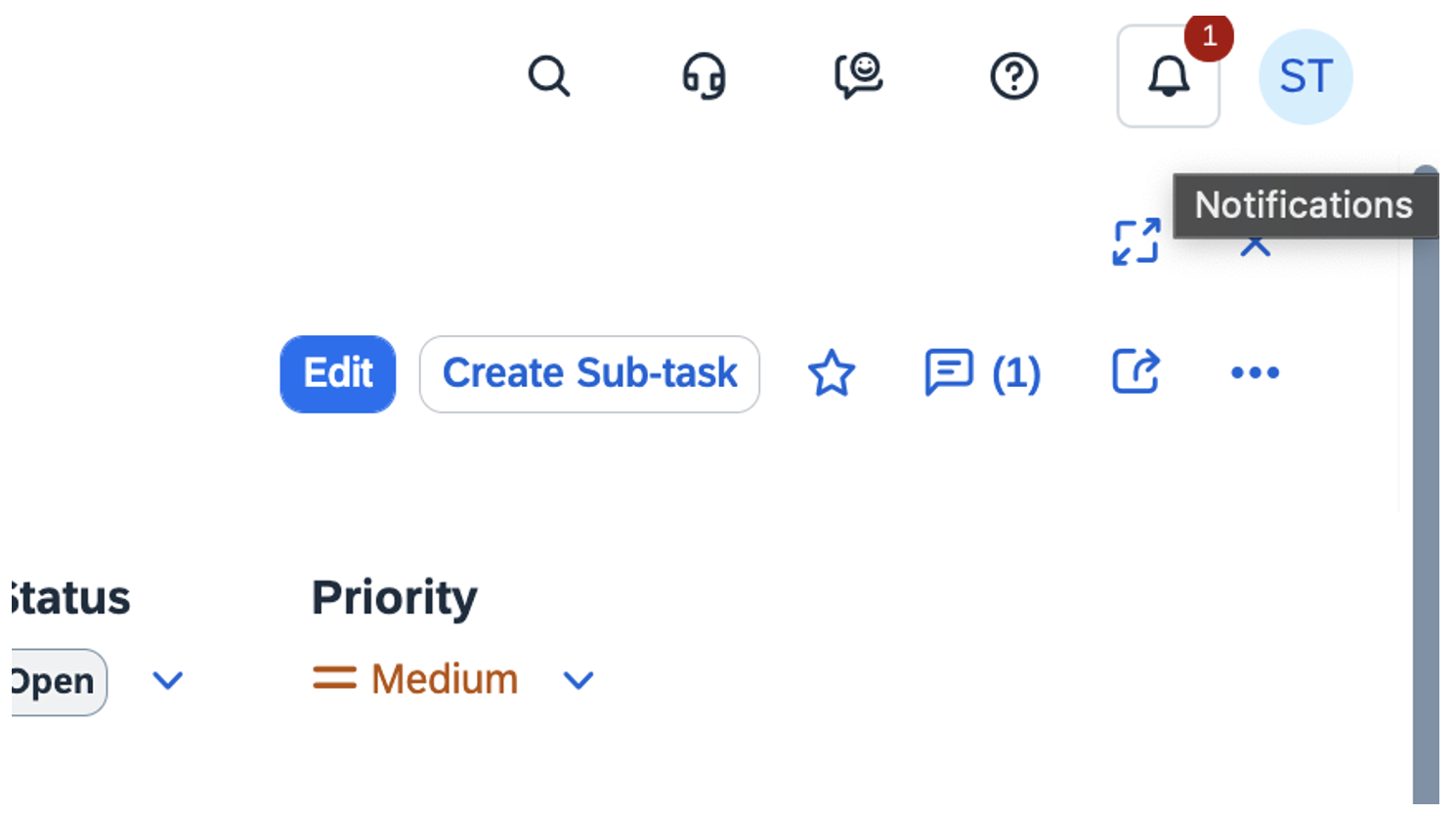Click the orange Medium priority icon

point(334,678)
